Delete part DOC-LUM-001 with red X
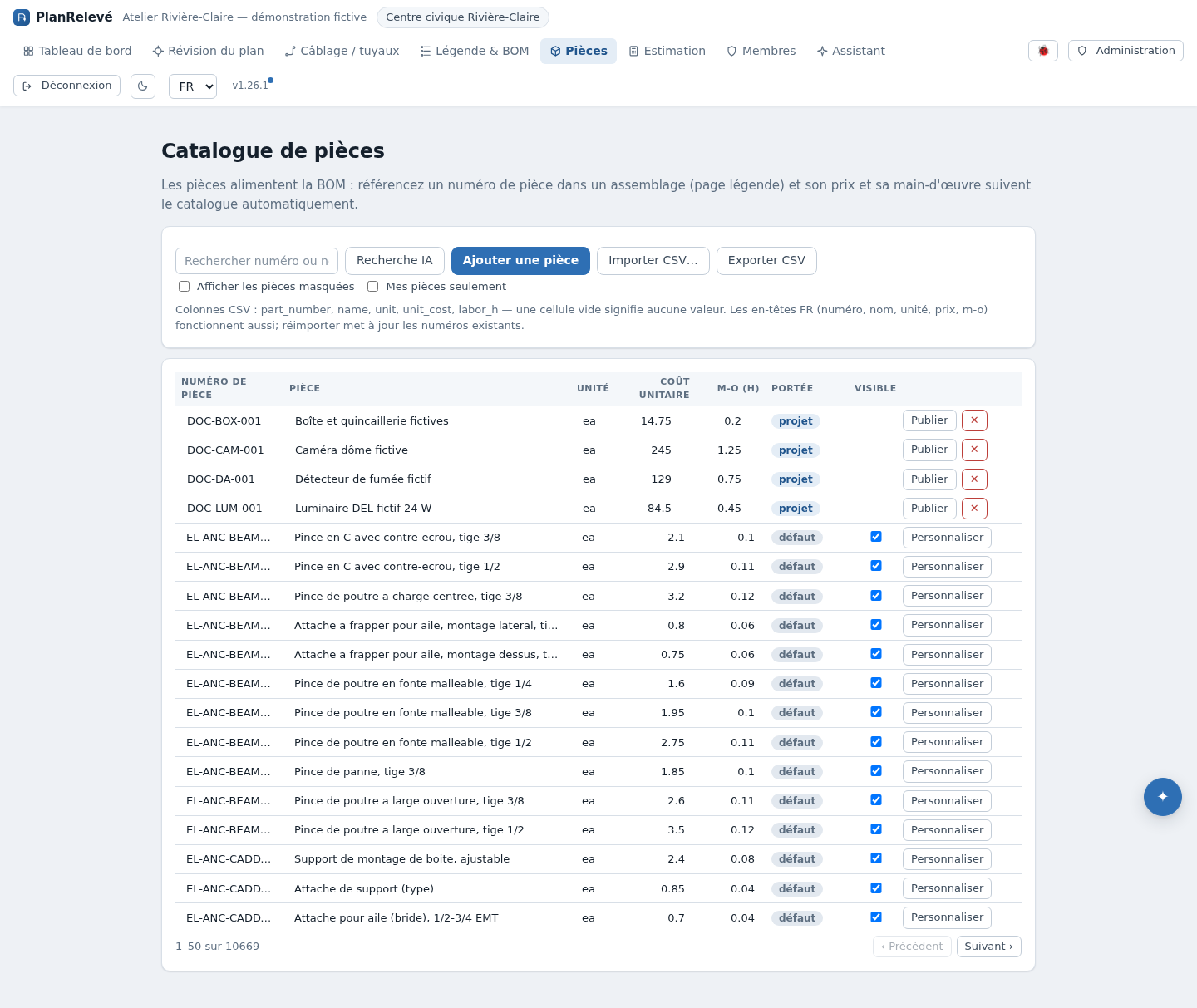The height and width of the screenshot is (1008, 1197). 974,509
